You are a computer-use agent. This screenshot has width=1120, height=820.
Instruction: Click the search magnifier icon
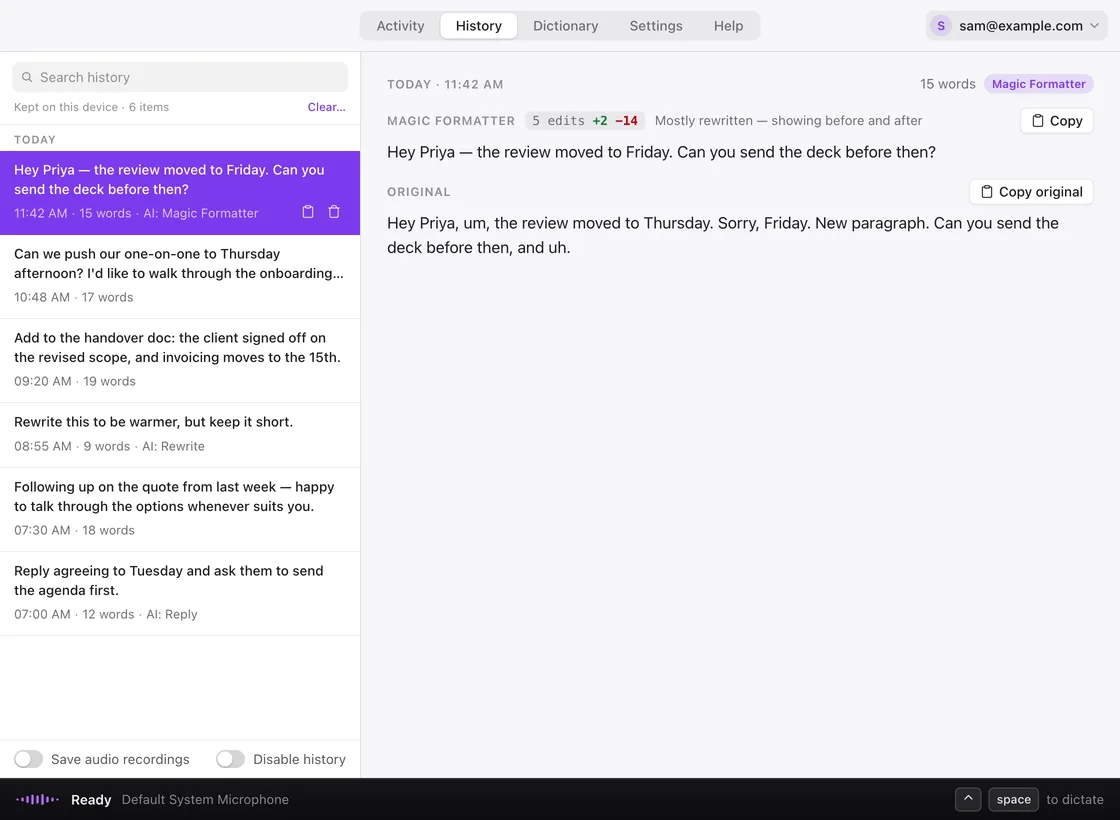[x=26, y=77]
